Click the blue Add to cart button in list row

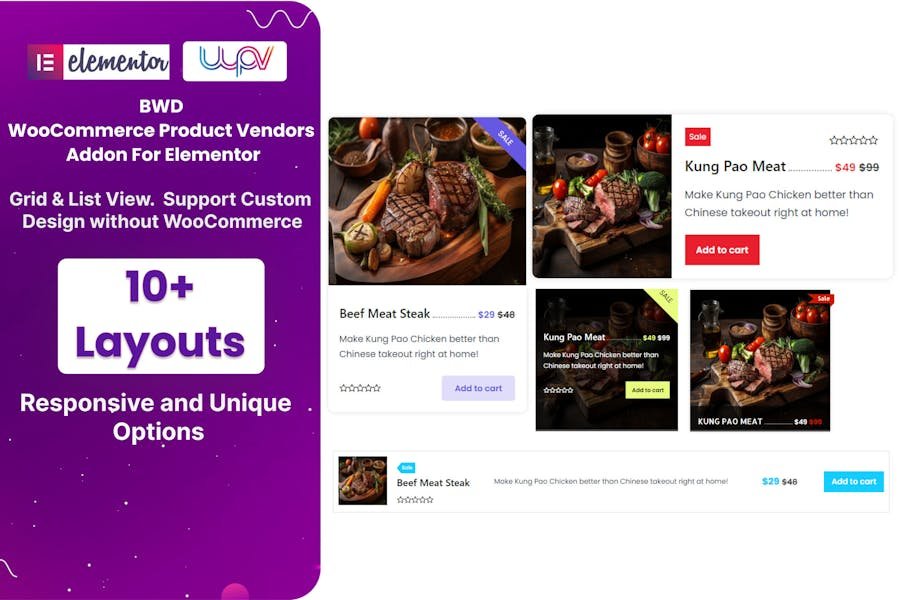coord(854,481)
